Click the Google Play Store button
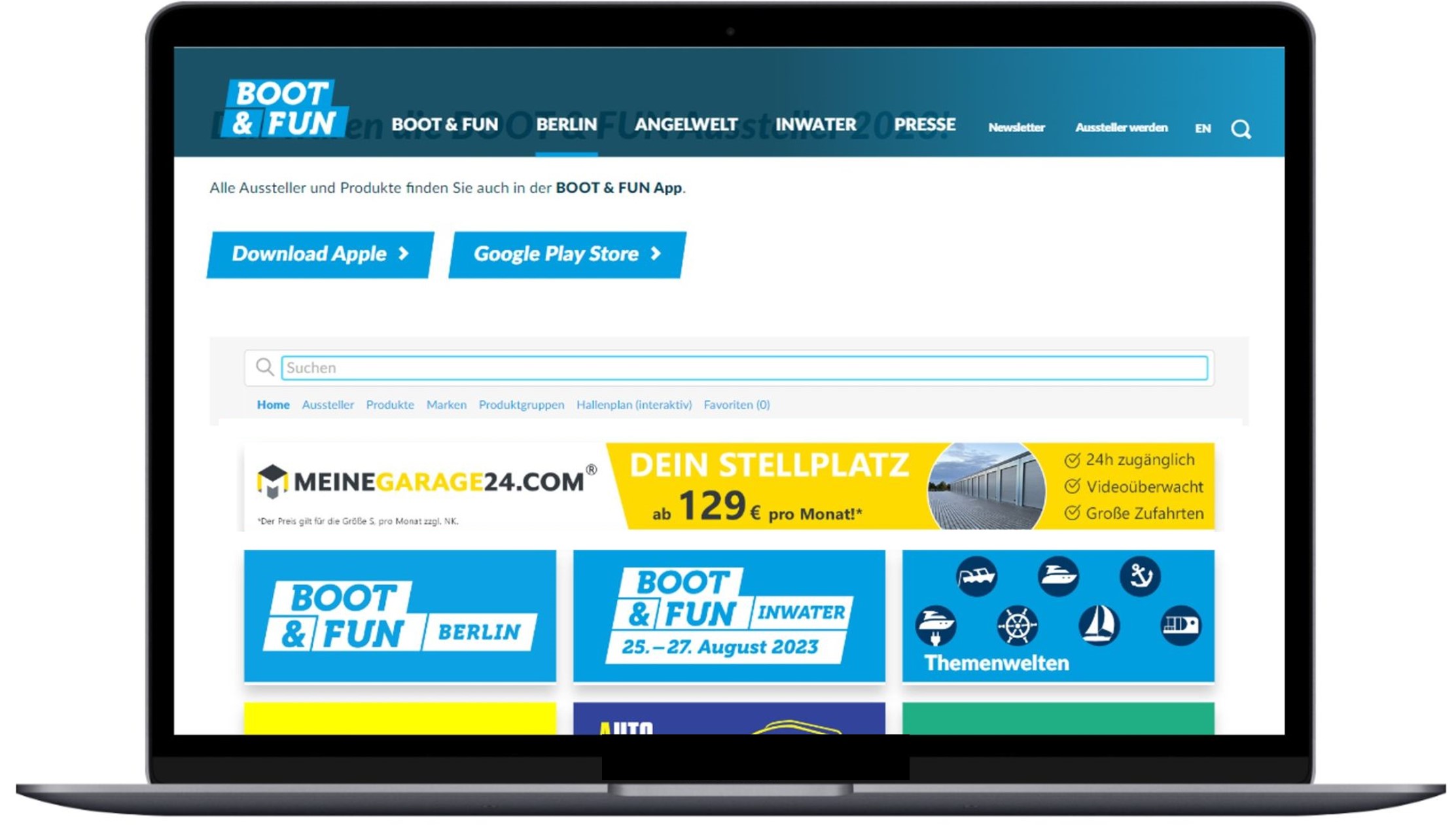1456x828 pixels. (x=567, y=255)
